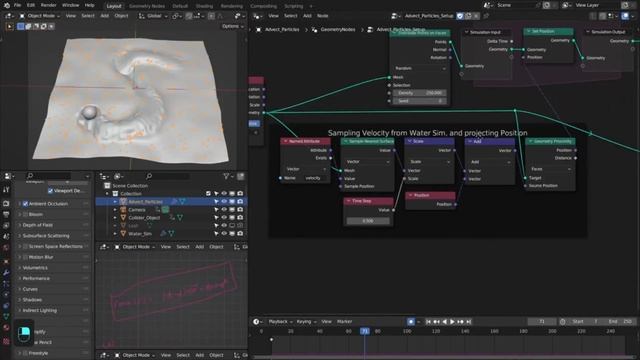Click View Layer name field
This screenshot has width=640, height=360.
[x=597, y=5]
